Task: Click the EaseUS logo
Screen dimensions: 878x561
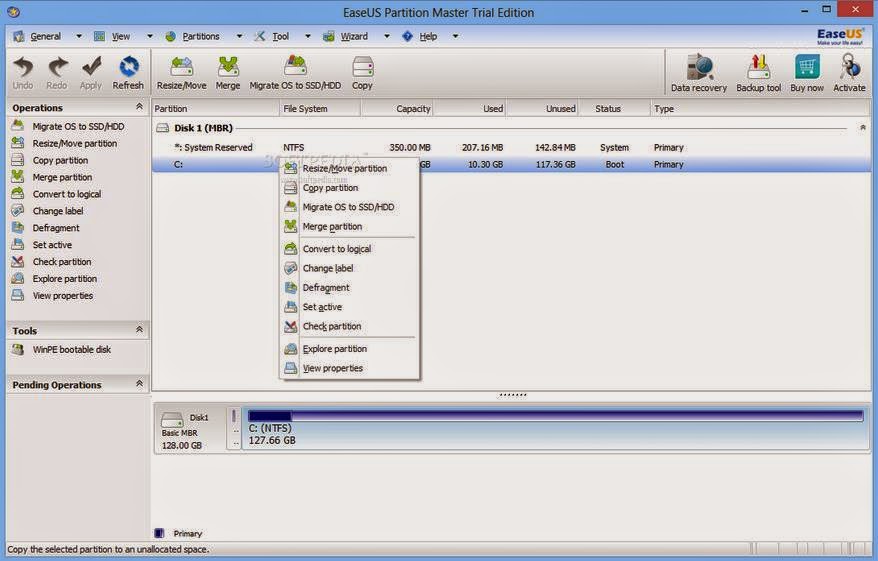Action: point(840,36)
